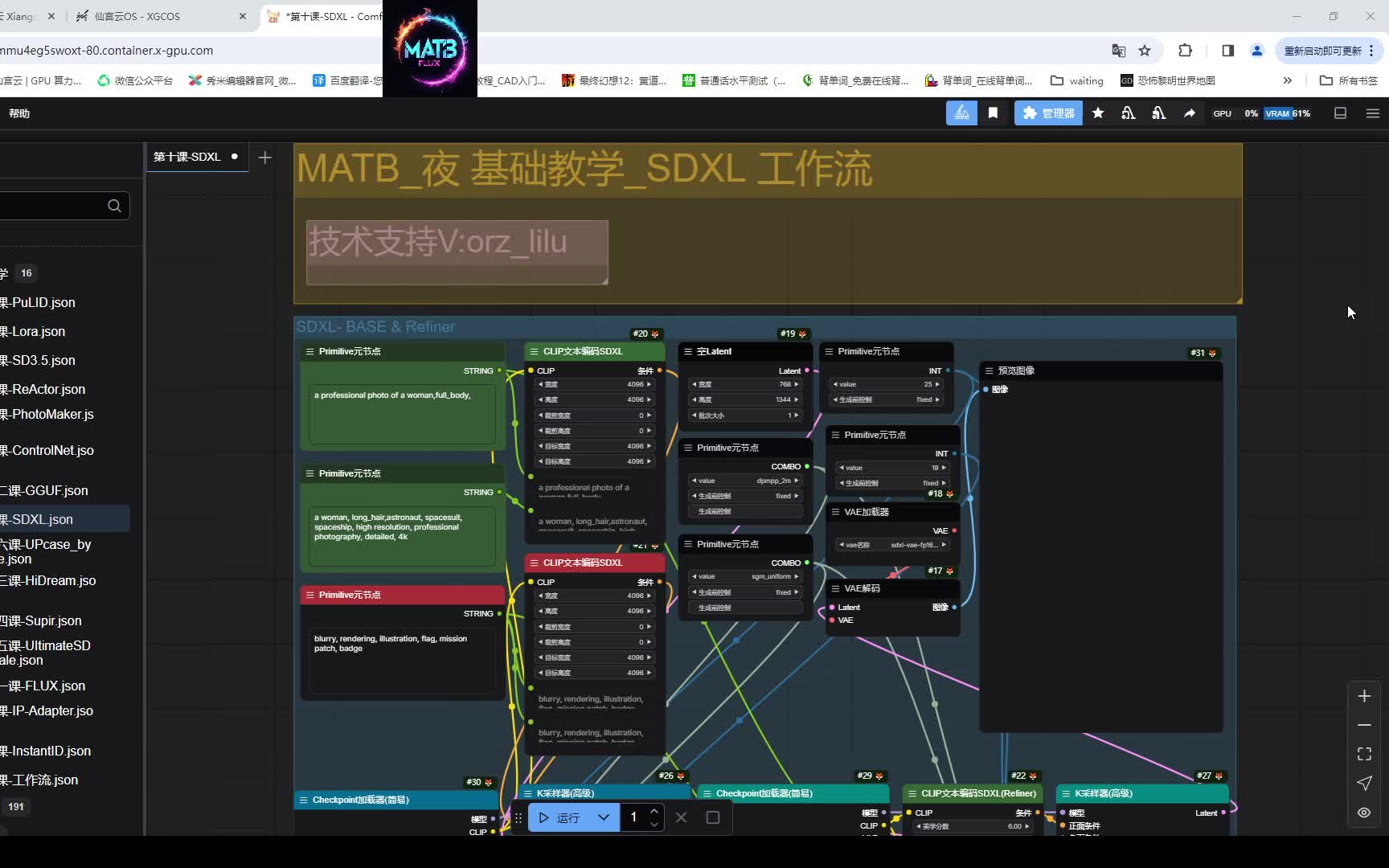Click the 高度 1344 field in 空Latent
1389x868 pixels.
coord(746,399)
